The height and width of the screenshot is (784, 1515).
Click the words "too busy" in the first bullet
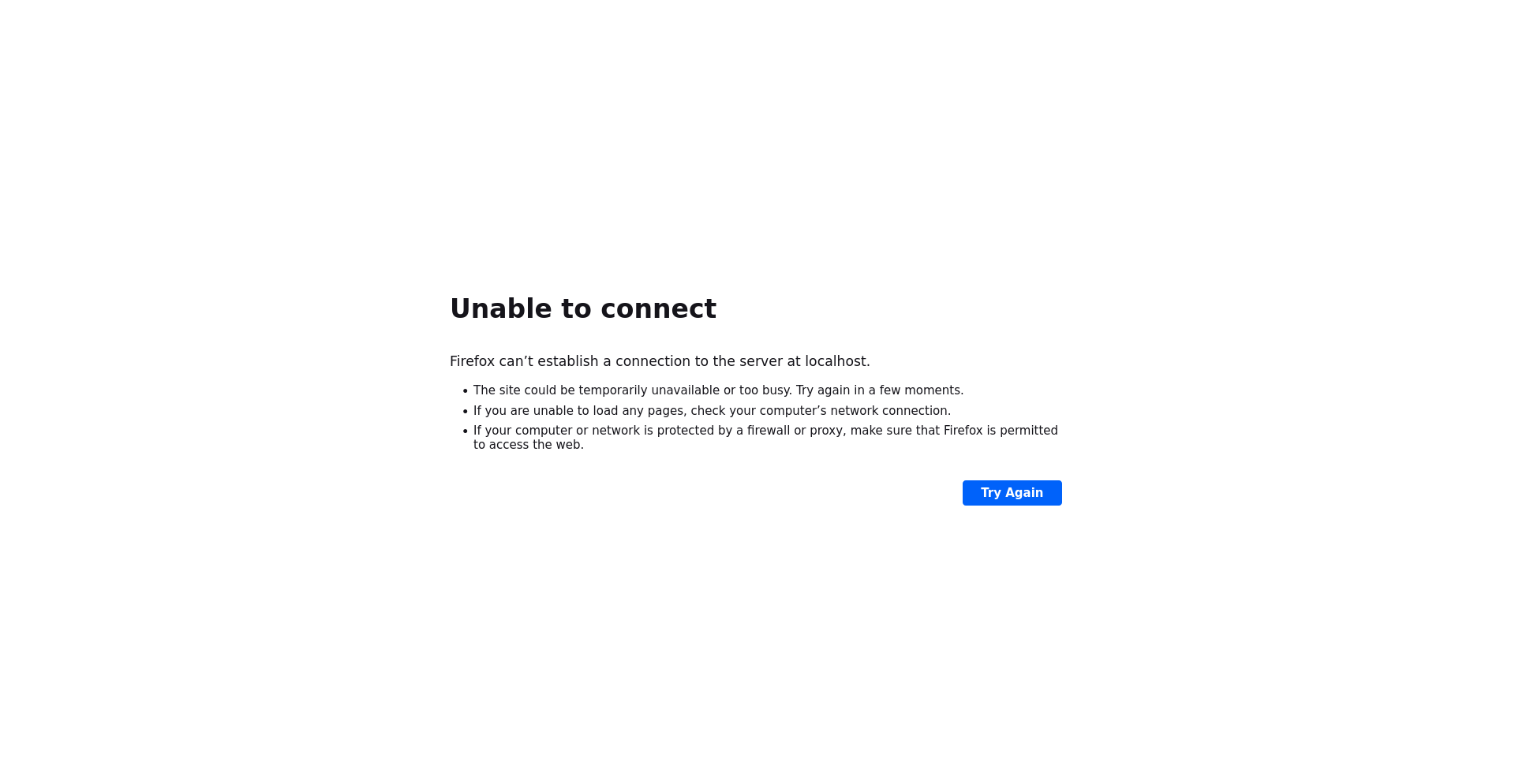(x=765, y=390)
